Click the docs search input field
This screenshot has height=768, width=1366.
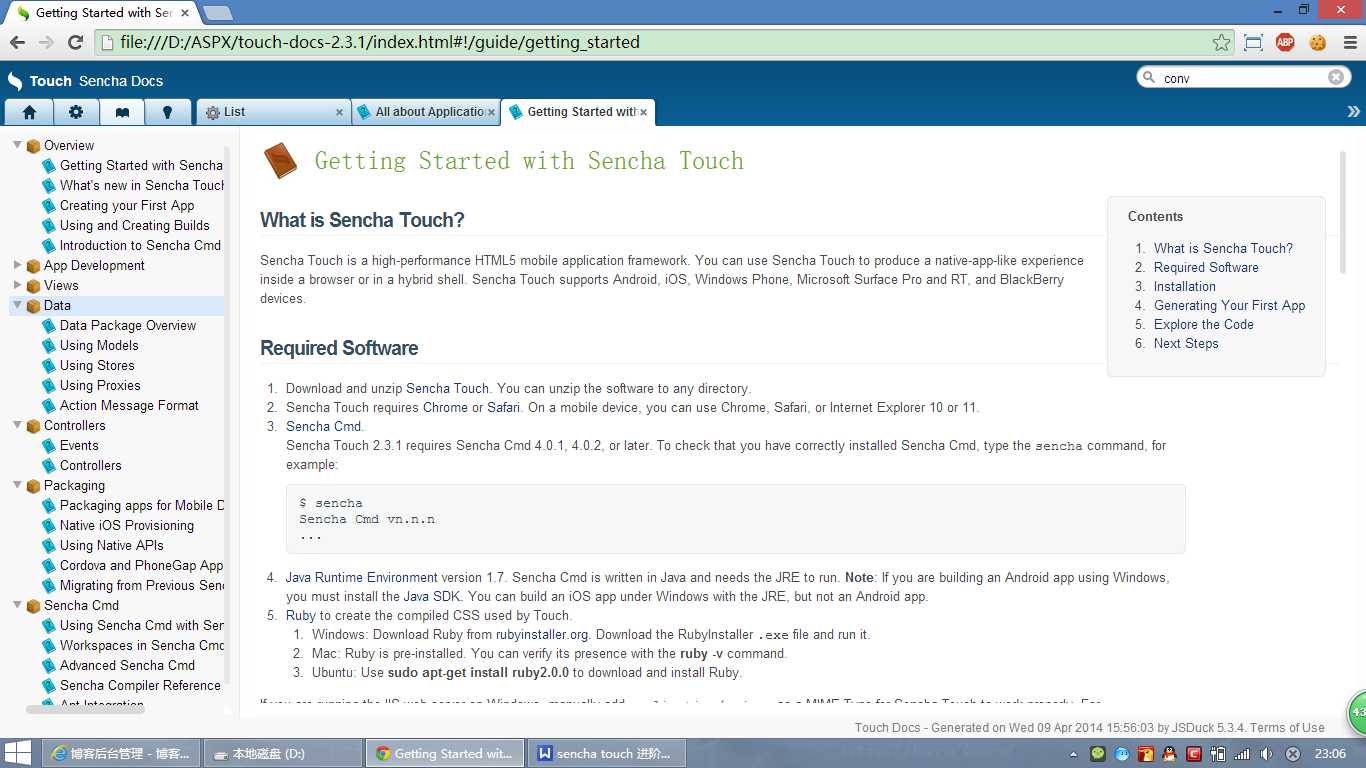pyautogui.click(x=1243, y=78)
